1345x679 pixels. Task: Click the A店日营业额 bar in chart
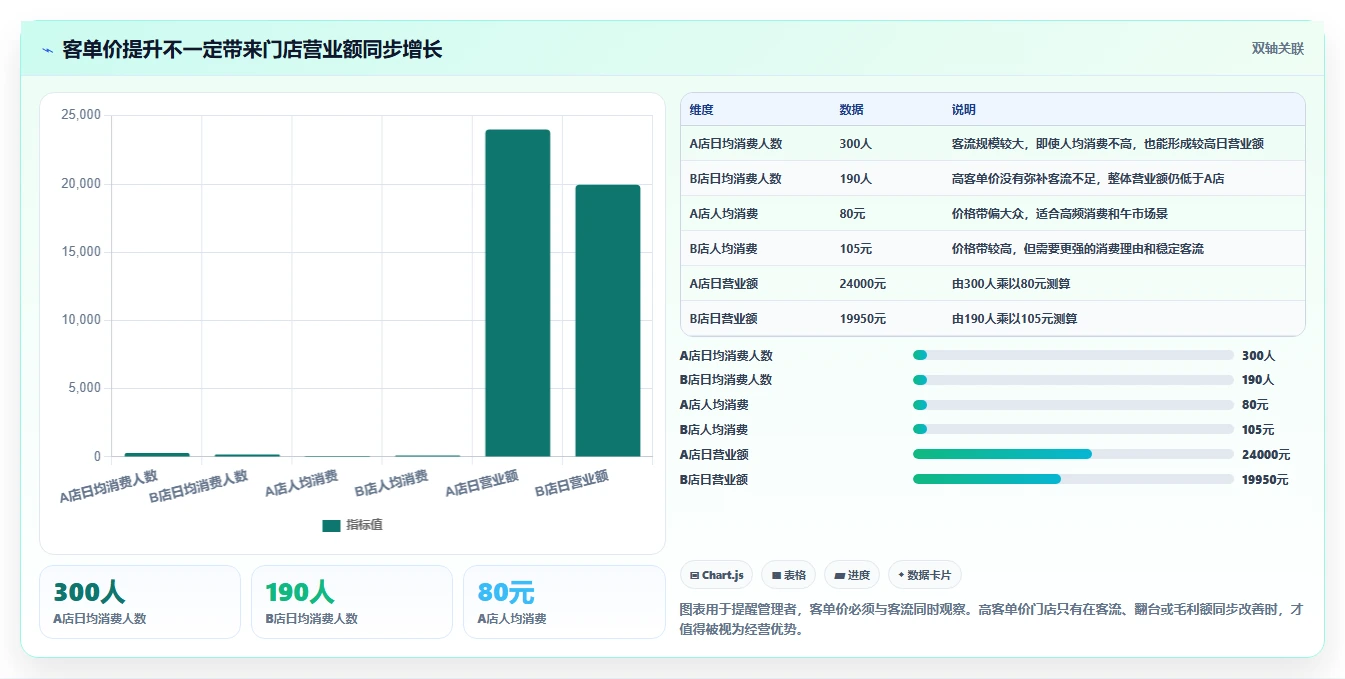[517, 293]
